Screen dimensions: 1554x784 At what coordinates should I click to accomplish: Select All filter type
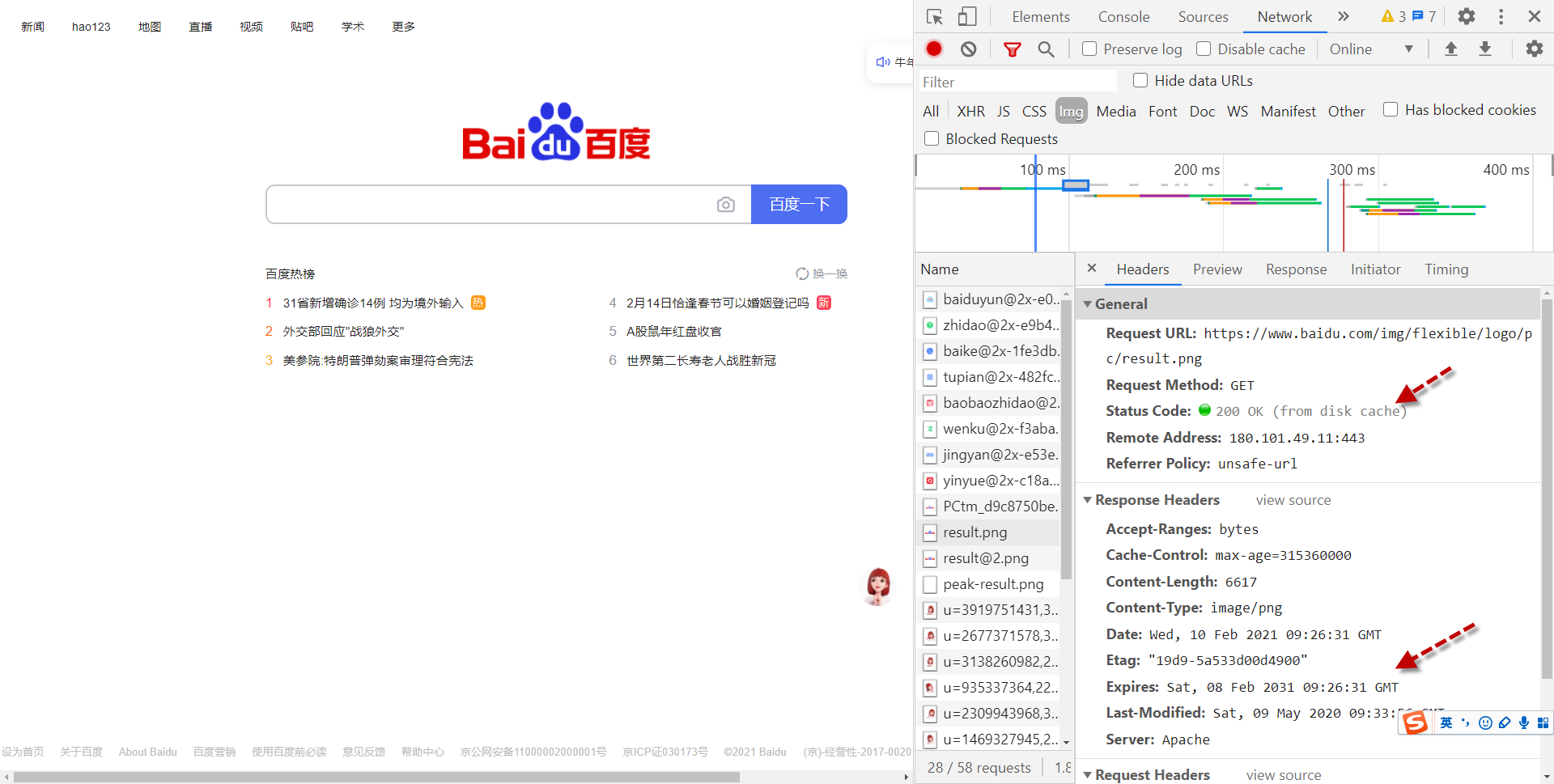(x=931, y=112)
